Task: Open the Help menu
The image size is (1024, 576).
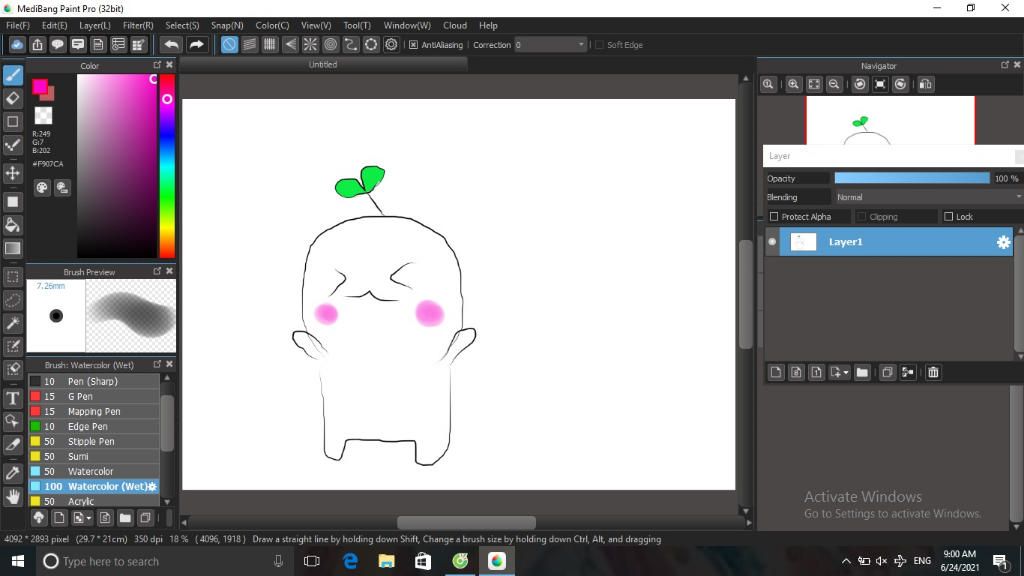Action: point(488,25)
